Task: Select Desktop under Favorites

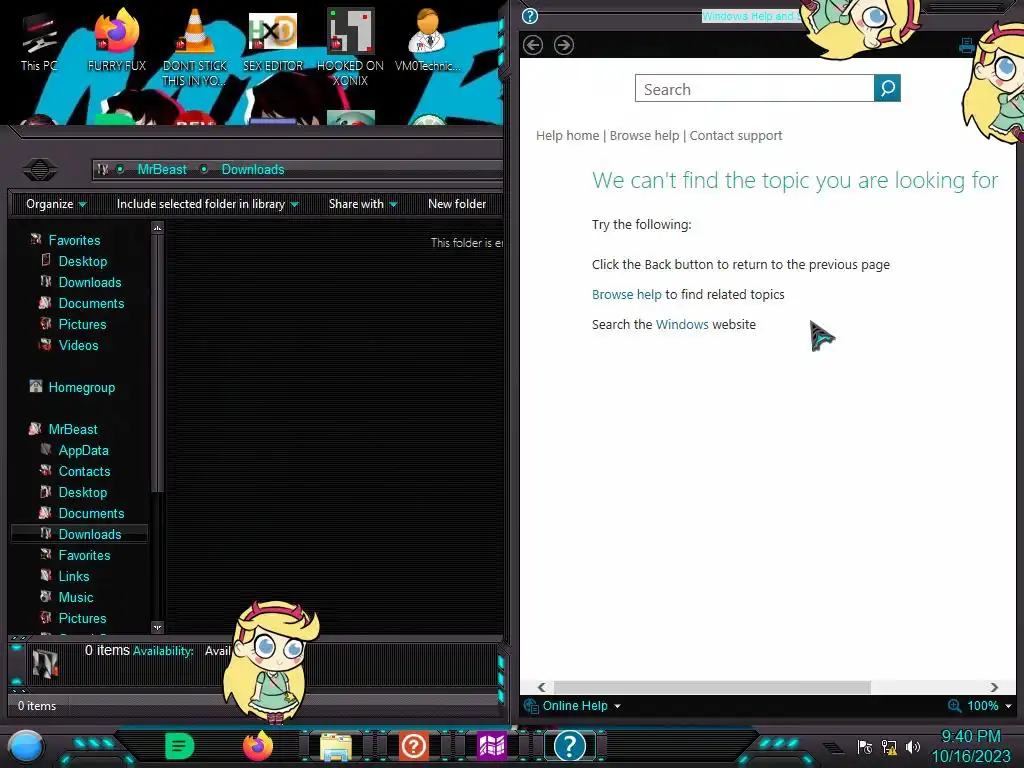Action: pyautogui.click(x=82, y=261)
